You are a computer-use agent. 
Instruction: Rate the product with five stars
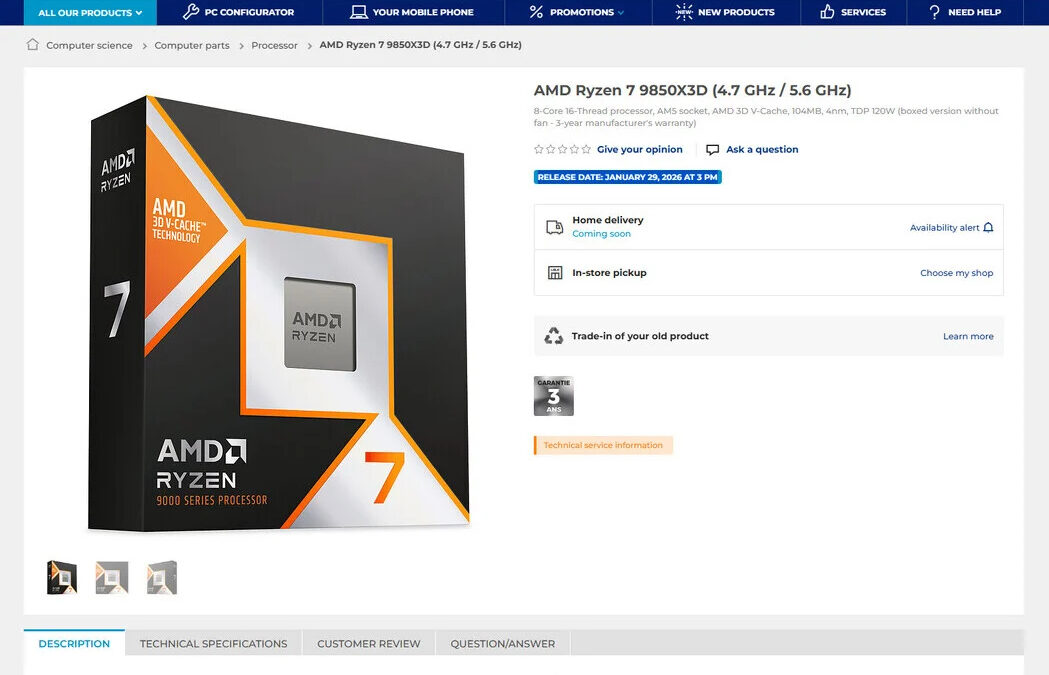(x=586, y=148)
